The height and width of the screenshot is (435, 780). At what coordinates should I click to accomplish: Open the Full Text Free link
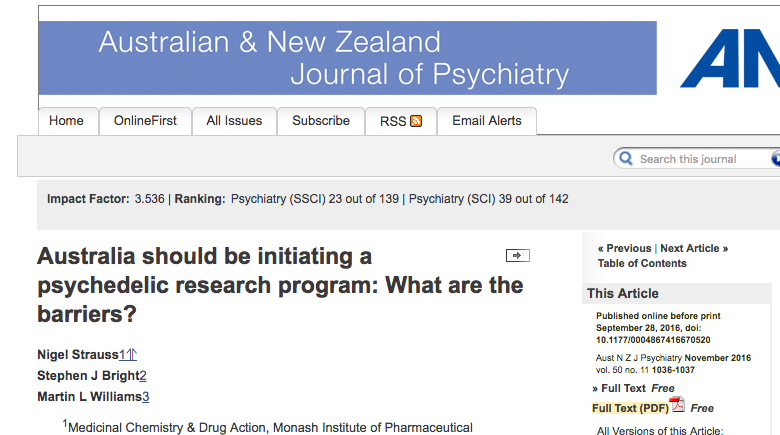click(x=633, y=388)
